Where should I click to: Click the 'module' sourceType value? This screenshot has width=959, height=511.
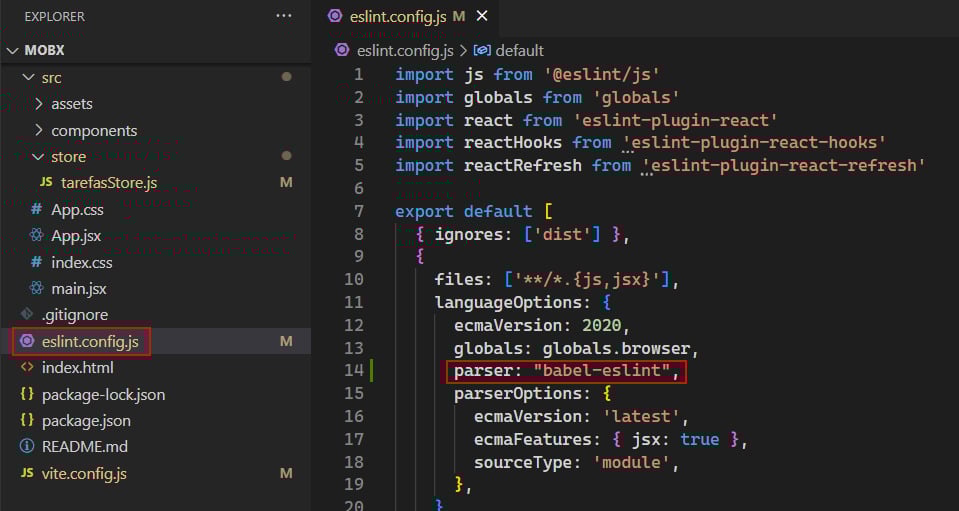631,462
